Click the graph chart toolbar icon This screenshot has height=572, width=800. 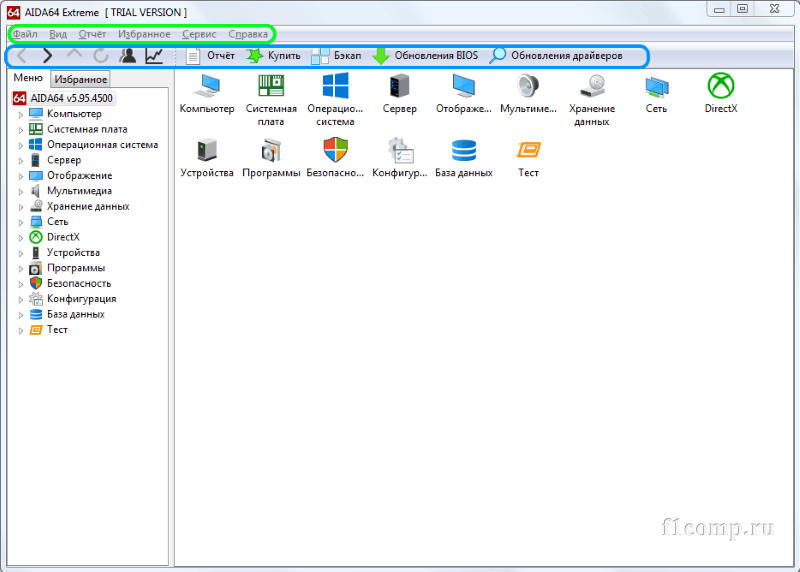pyautogui.click(x=154, y=55)
